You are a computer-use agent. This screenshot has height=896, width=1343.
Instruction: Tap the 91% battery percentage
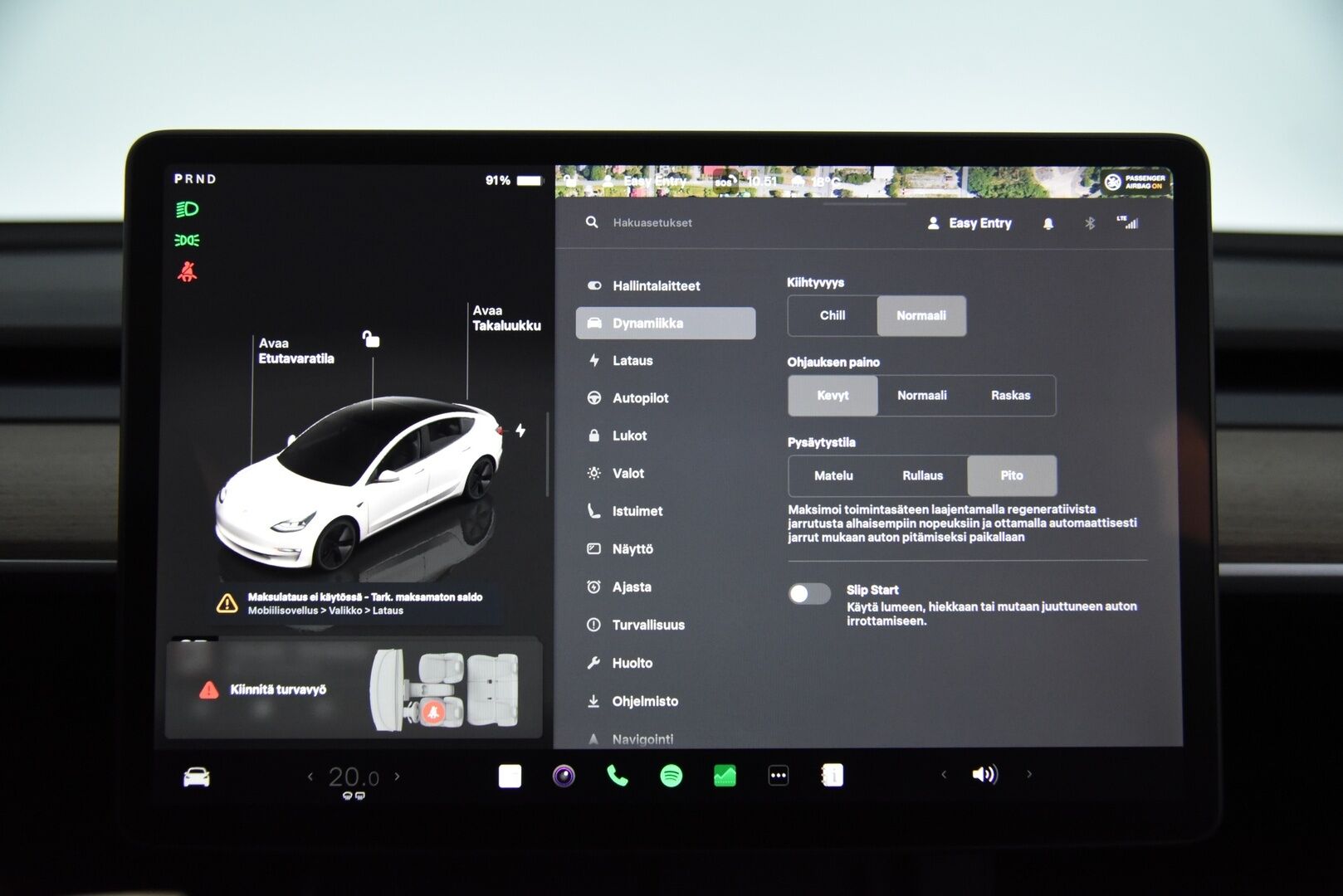point(498,180)
